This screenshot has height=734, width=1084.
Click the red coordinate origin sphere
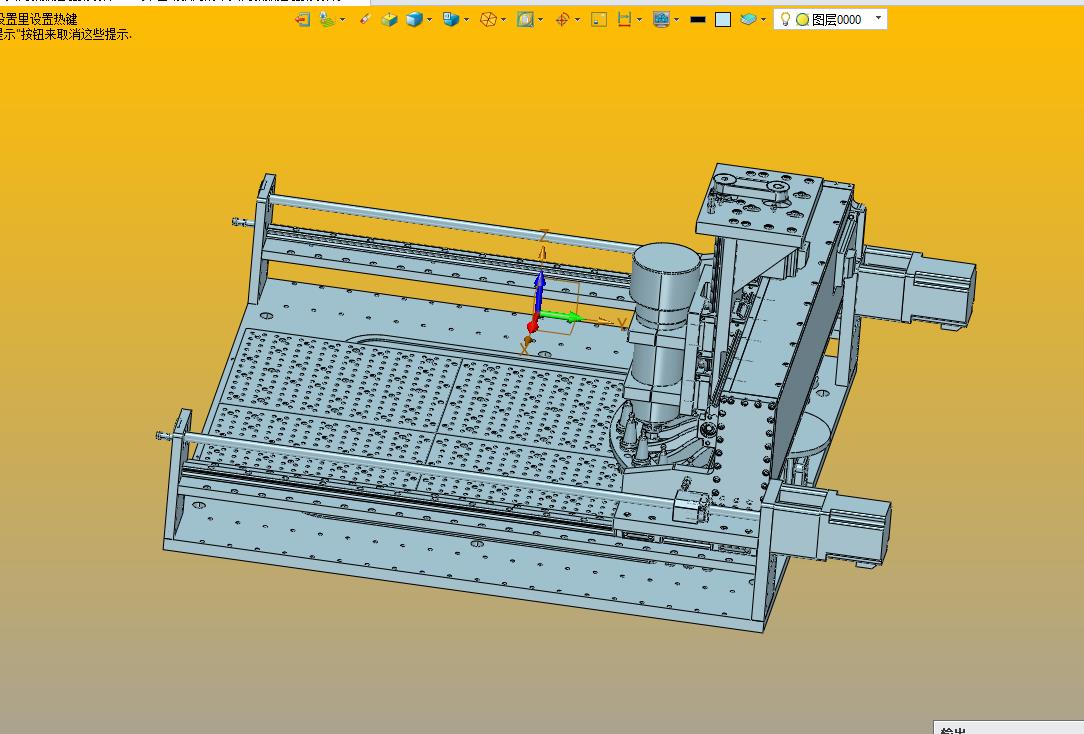(x=533, y=326)
